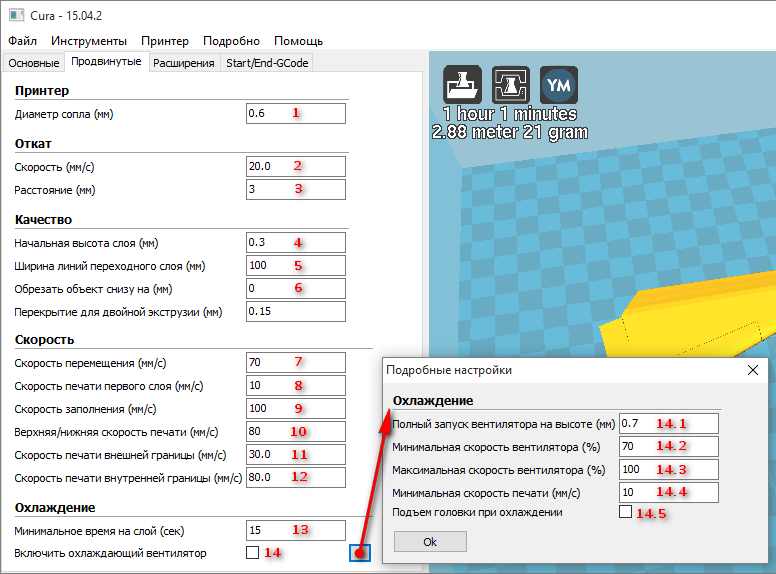The width and height of the screenshot is (776, 574).
Task: Click the Начальная высота слоя field
Action: tap(295, 243)
